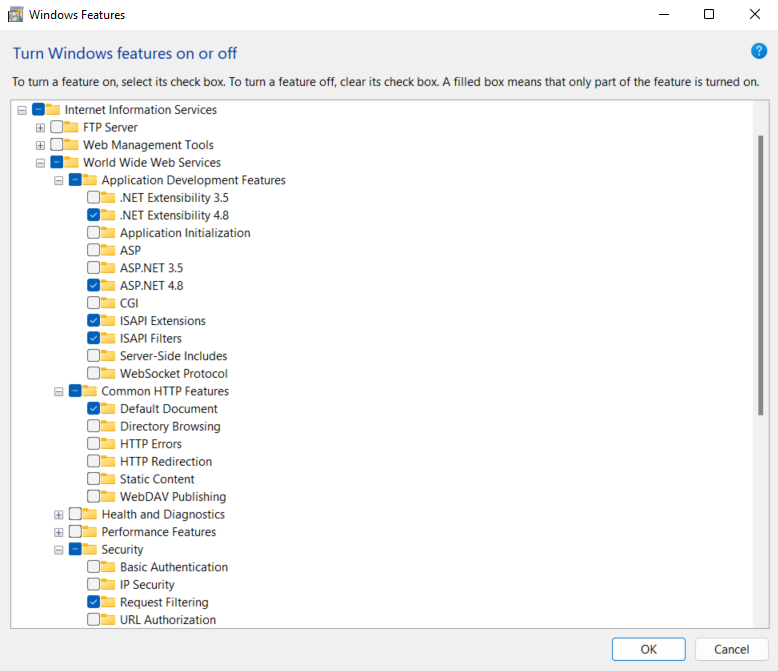Collapse the Common HTTP Features node
Image resolution: width=778 pixels, height=671 pixels.
click(59, 392)
